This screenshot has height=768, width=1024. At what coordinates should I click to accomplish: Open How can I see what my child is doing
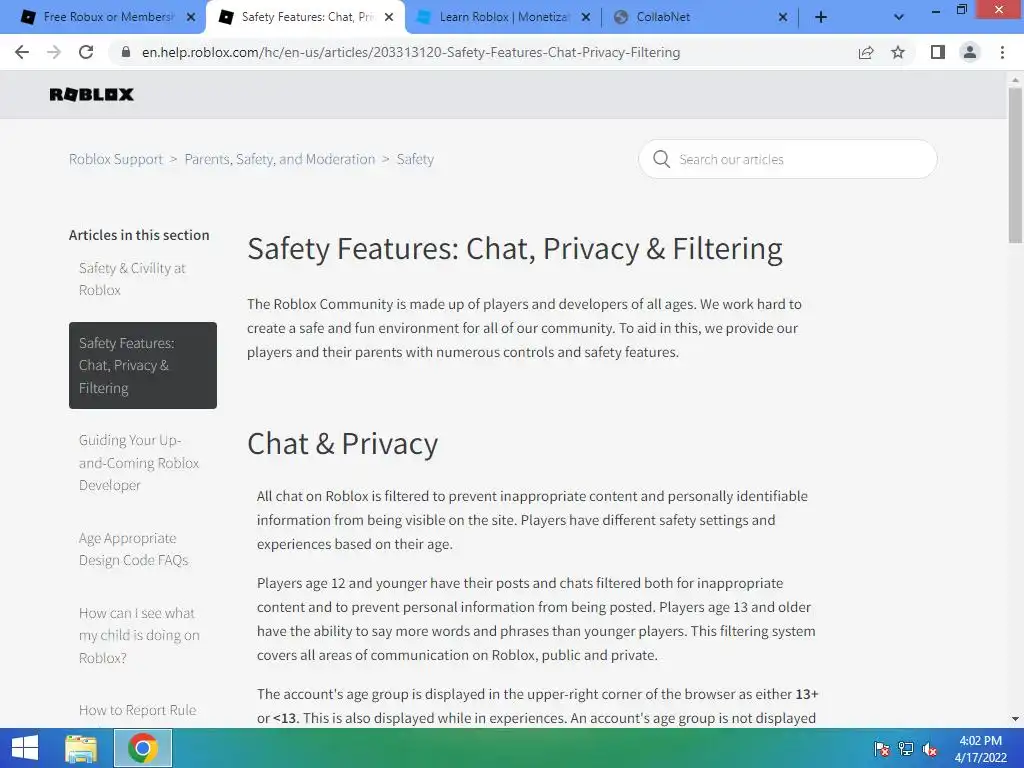pyautogui.click(x=139, y=635)
